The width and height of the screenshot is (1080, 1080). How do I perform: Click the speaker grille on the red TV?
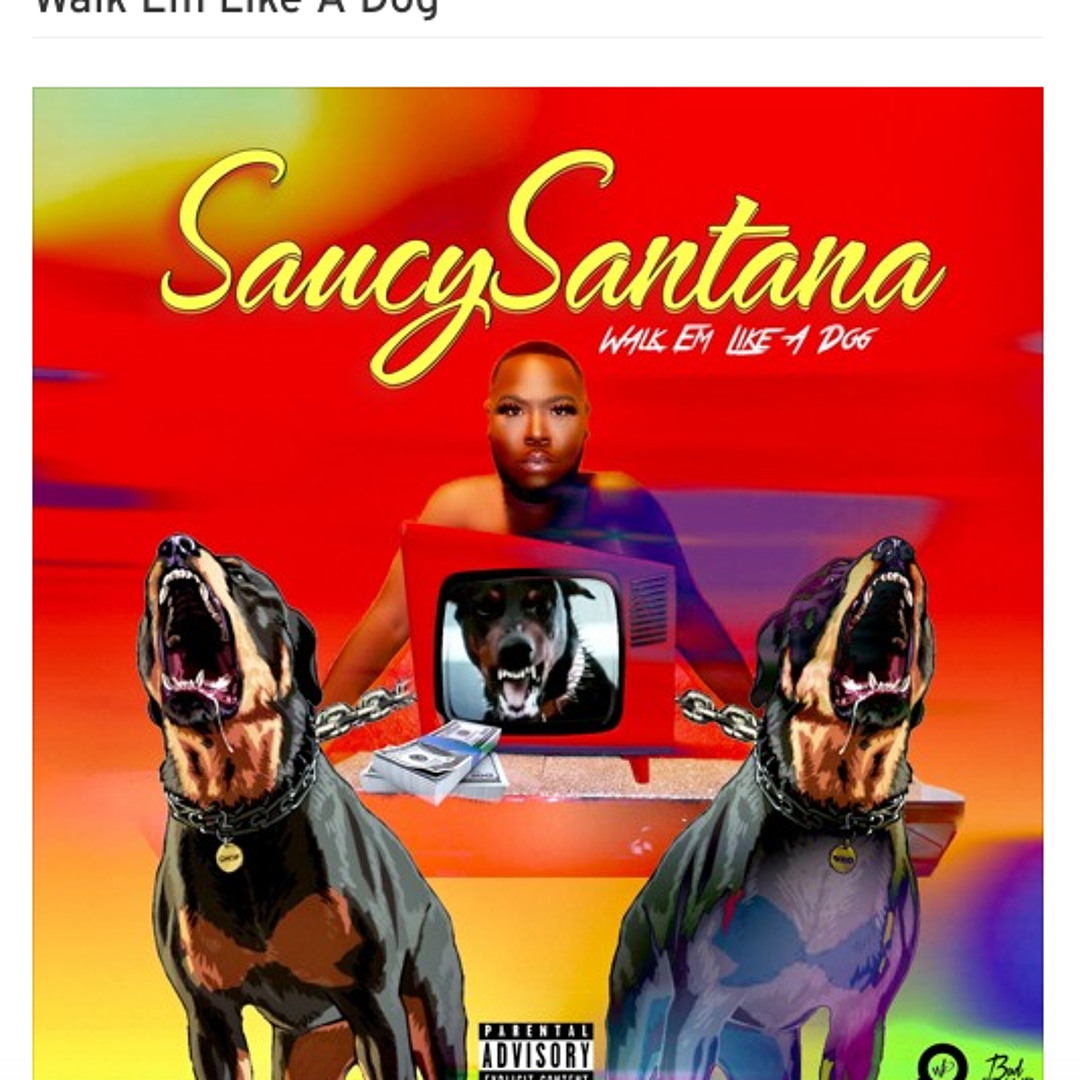point(649,610)
